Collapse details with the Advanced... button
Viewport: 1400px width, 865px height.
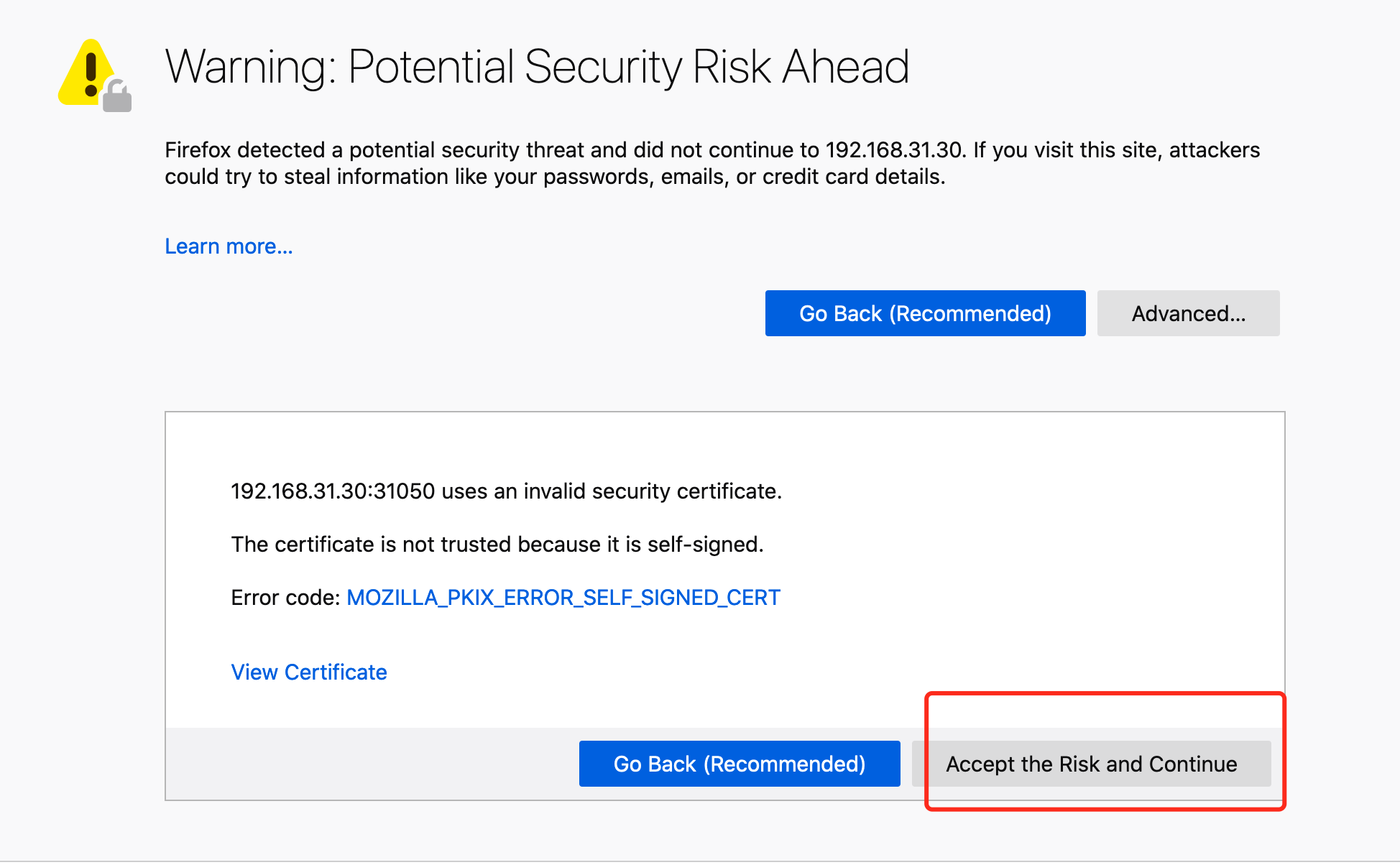[1187, 313]
